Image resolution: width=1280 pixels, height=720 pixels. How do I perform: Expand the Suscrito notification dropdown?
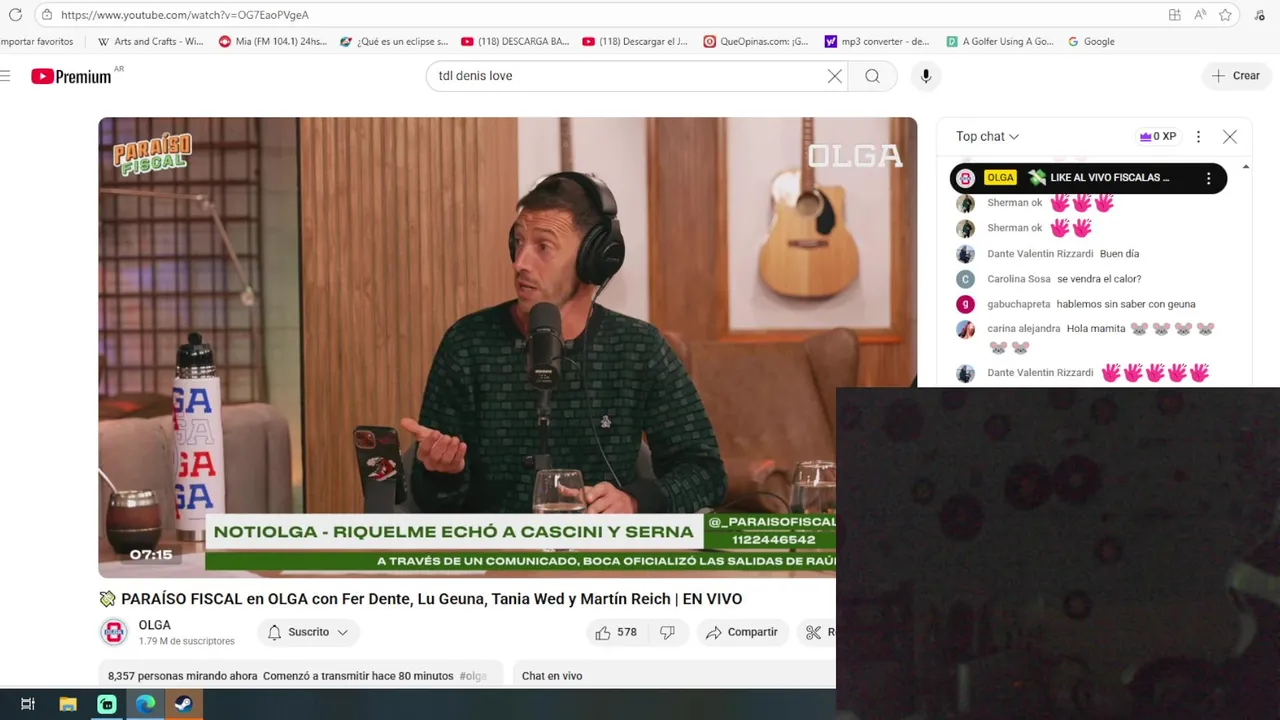pyautogui.click(x=308, y=632)
